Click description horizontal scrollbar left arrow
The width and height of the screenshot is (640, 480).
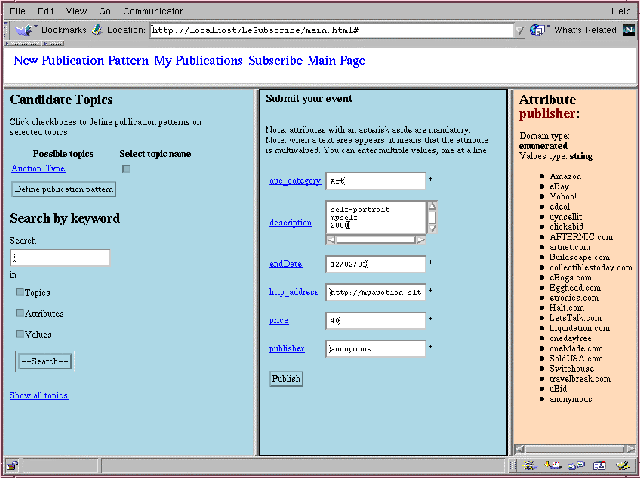(331, 240)
